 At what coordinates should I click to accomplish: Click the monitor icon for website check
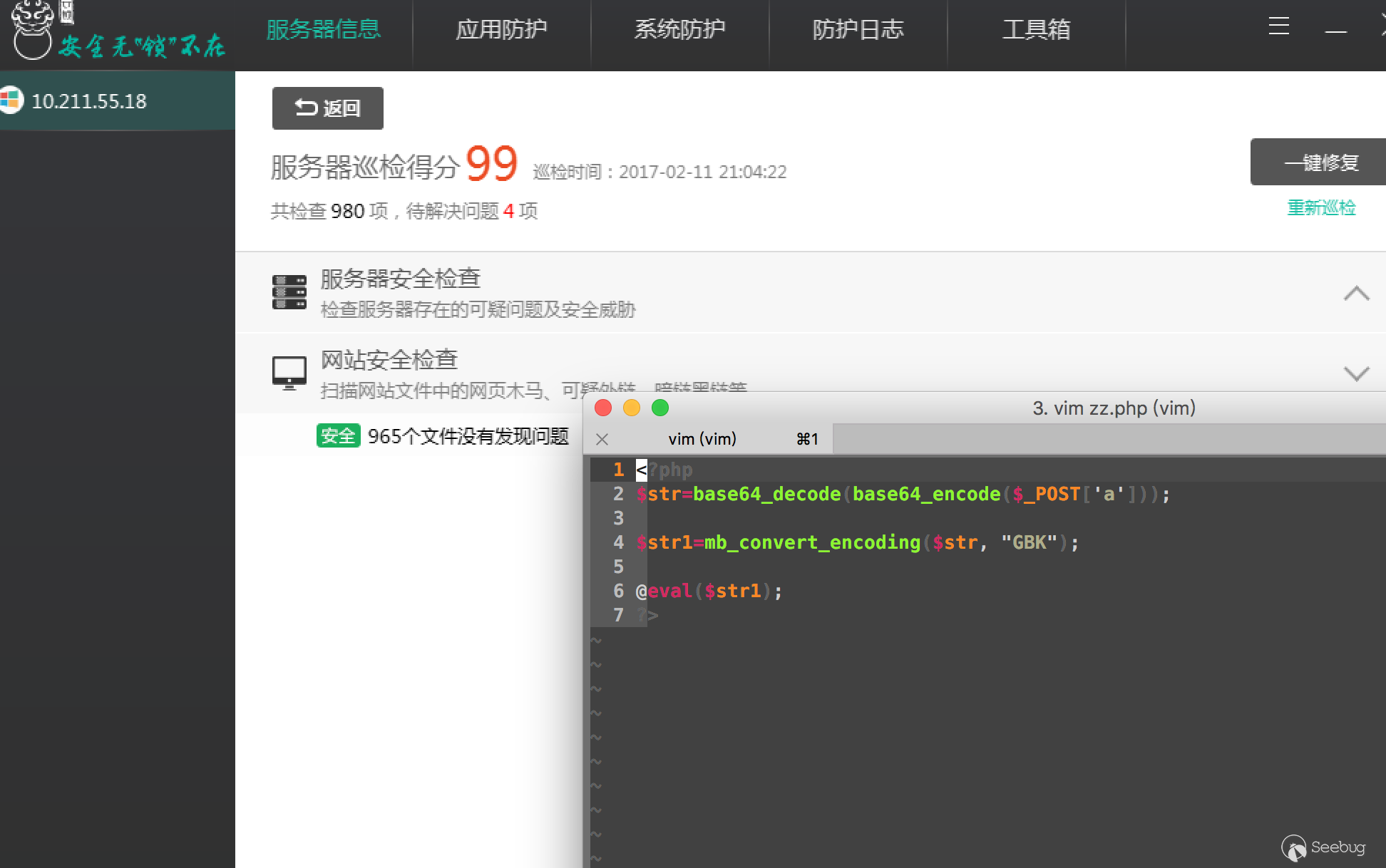click(289, 373)
